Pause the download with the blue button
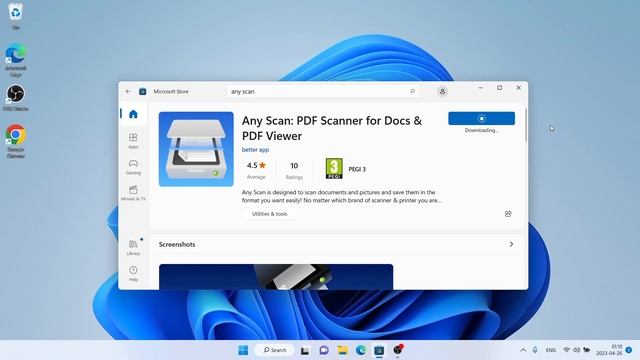The width and height of the screenshot is (640, 360). 481,118
